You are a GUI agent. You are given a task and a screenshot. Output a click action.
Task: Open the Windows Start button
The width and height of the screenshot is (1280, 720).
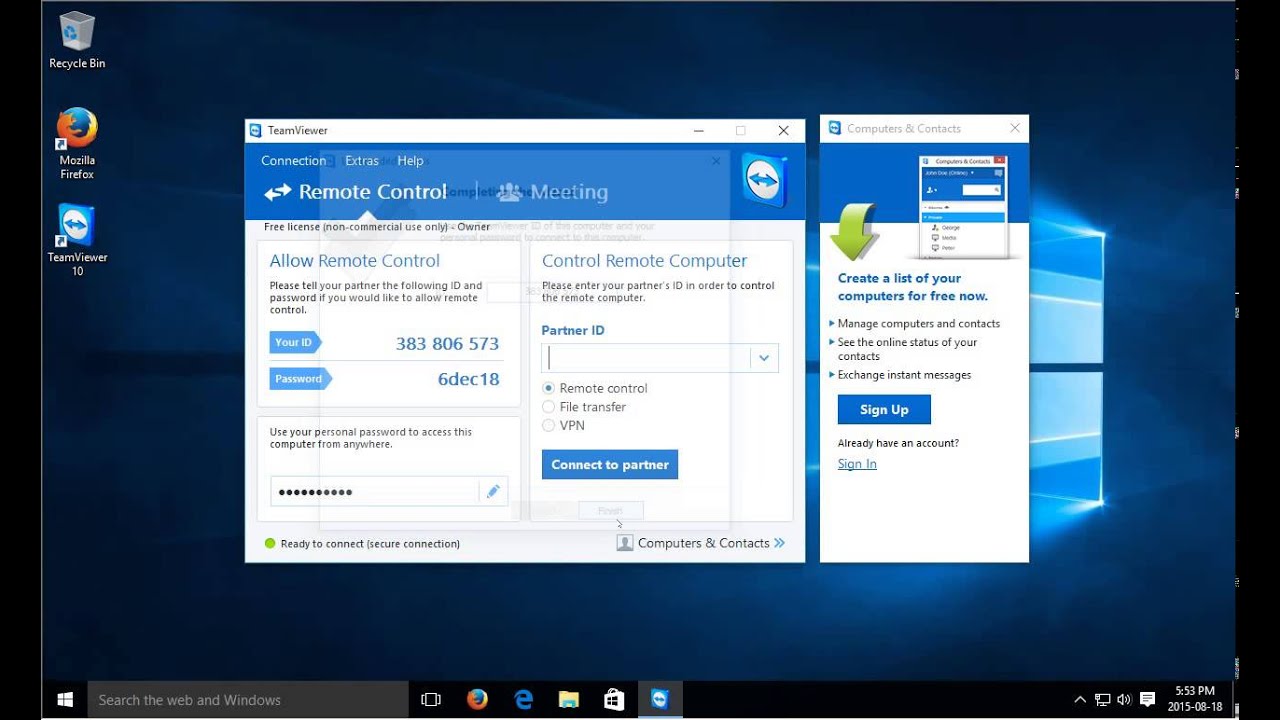pyautogui.click(x=65, y=700)
